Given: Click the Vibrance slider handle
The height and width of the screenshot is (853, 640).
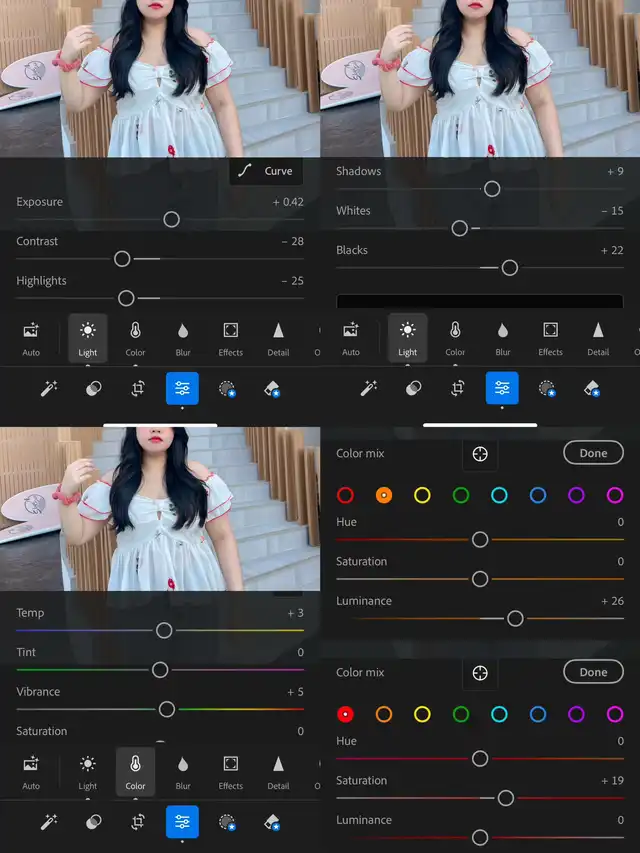Looking at the screenshot, I should coord(167,709).
